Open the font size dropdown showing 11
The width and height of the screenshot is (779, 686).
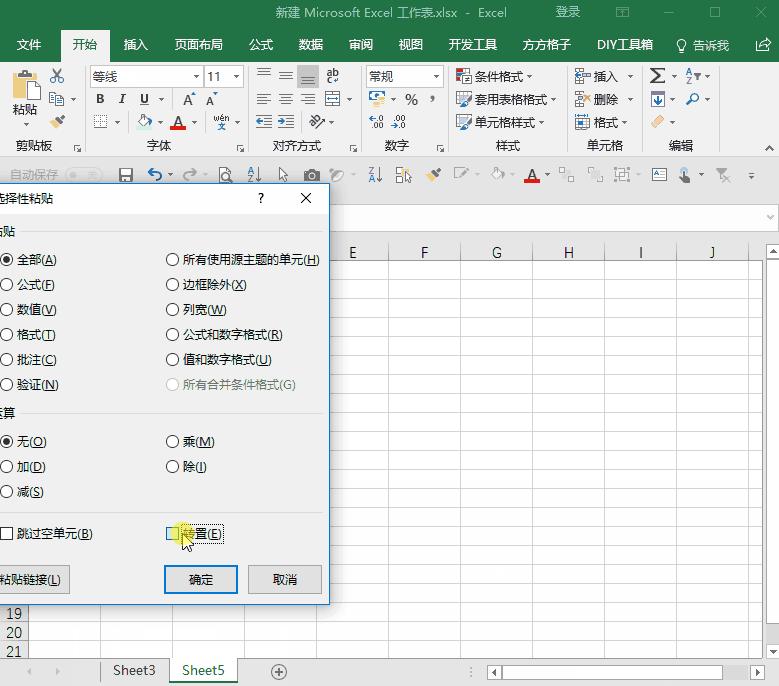(236, 76)
